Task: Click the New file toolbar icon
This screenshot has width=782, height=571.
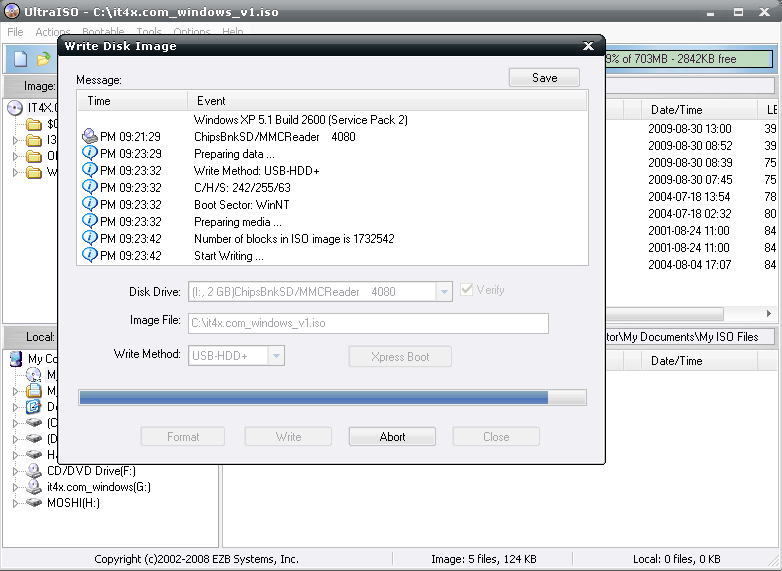Action: tap(20, 59)
